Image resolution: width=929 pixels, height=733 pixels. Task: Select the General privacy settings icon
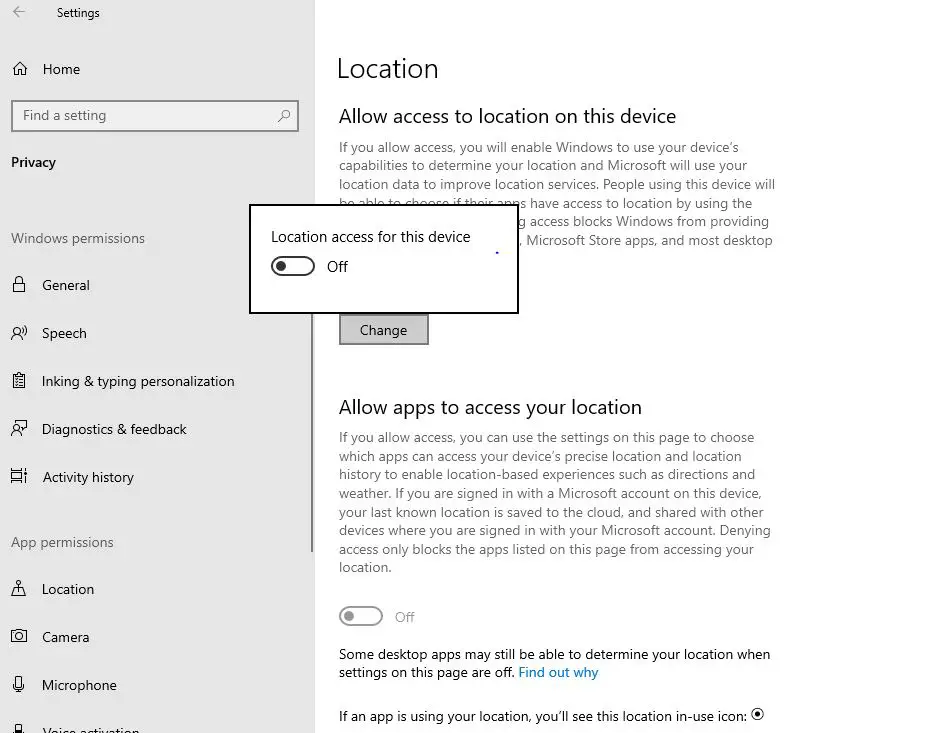pos(20,285)
